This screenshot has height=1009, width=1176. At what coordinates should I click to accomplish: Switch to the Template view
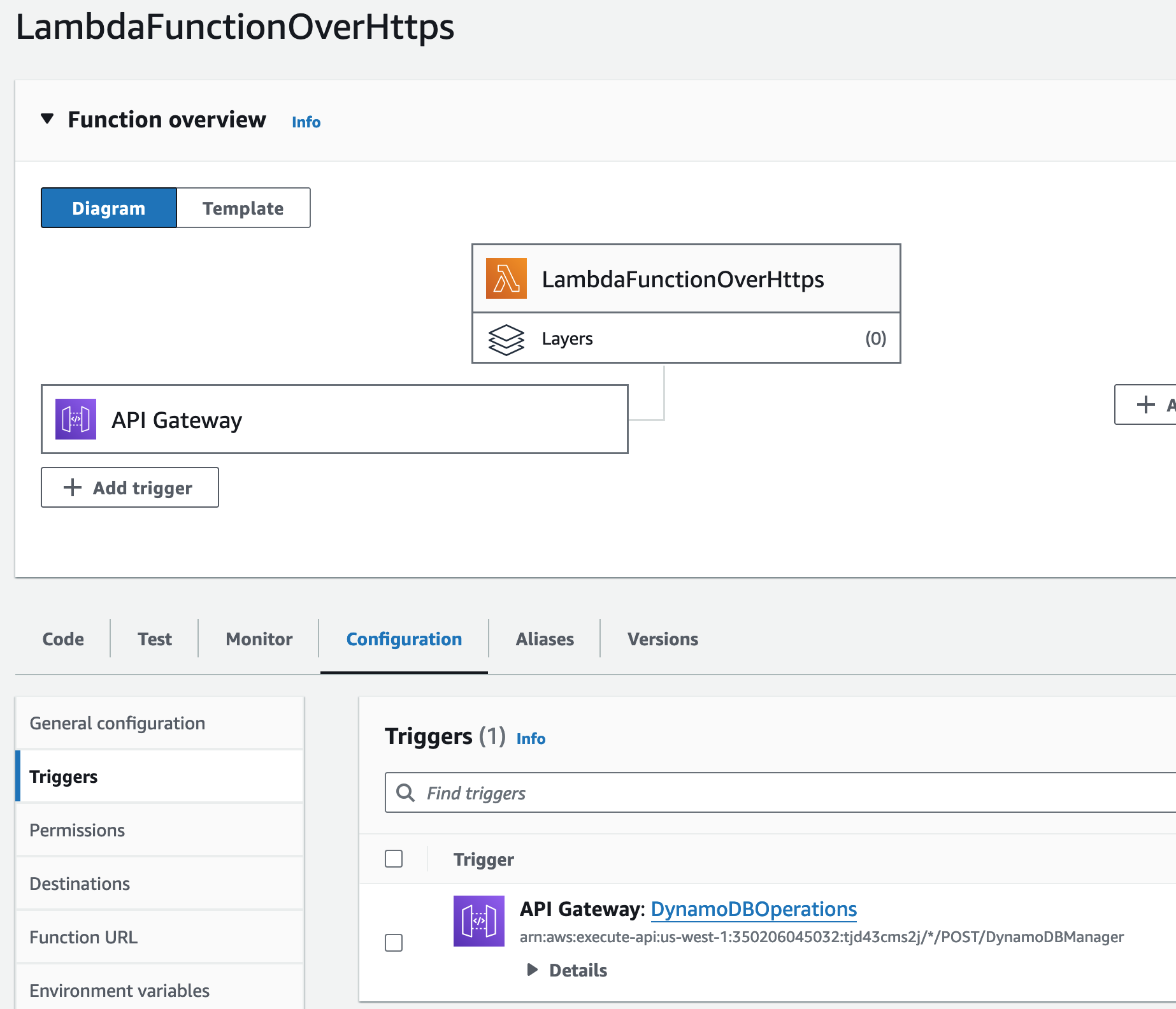coord(243,208)
